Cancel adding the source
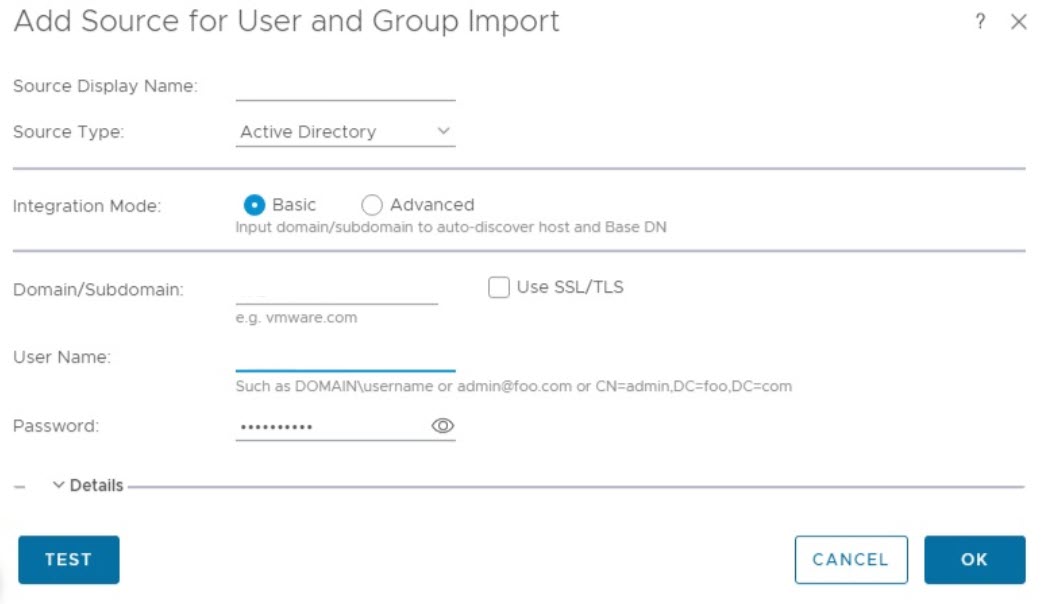Screen dimensions: 1063x604 pyautogui.click(x=850, y=559)
